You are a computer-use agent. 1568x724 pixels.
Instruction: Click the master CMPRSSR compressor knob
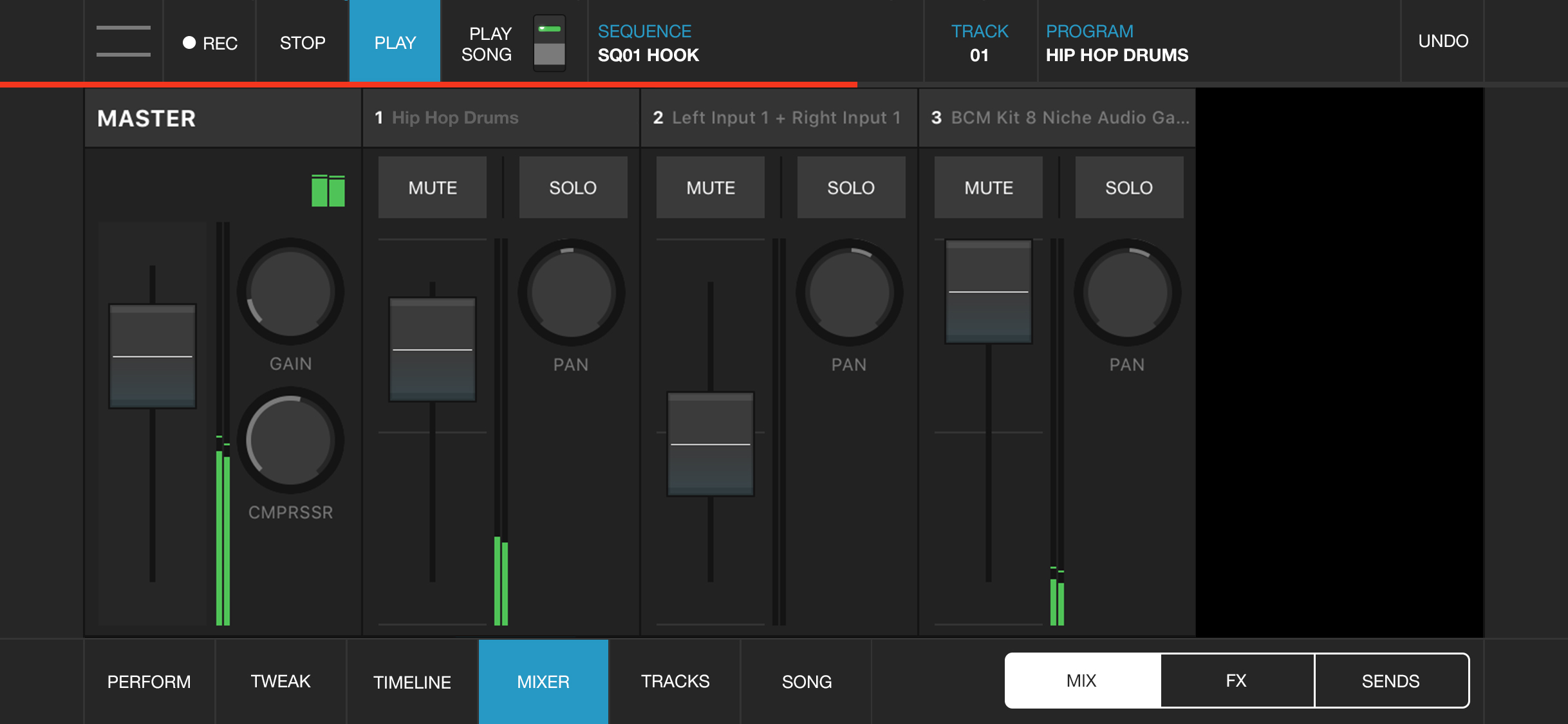coord(290,441)
